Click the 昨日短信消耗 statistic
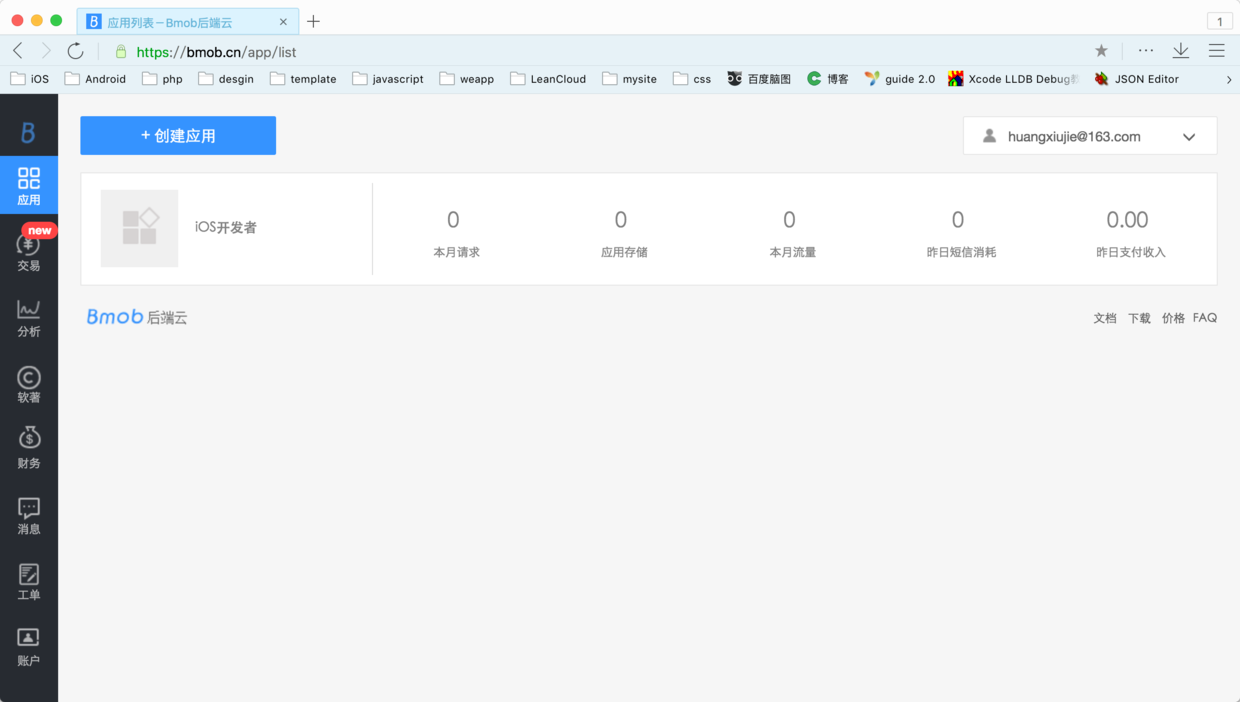 point(961,233)
